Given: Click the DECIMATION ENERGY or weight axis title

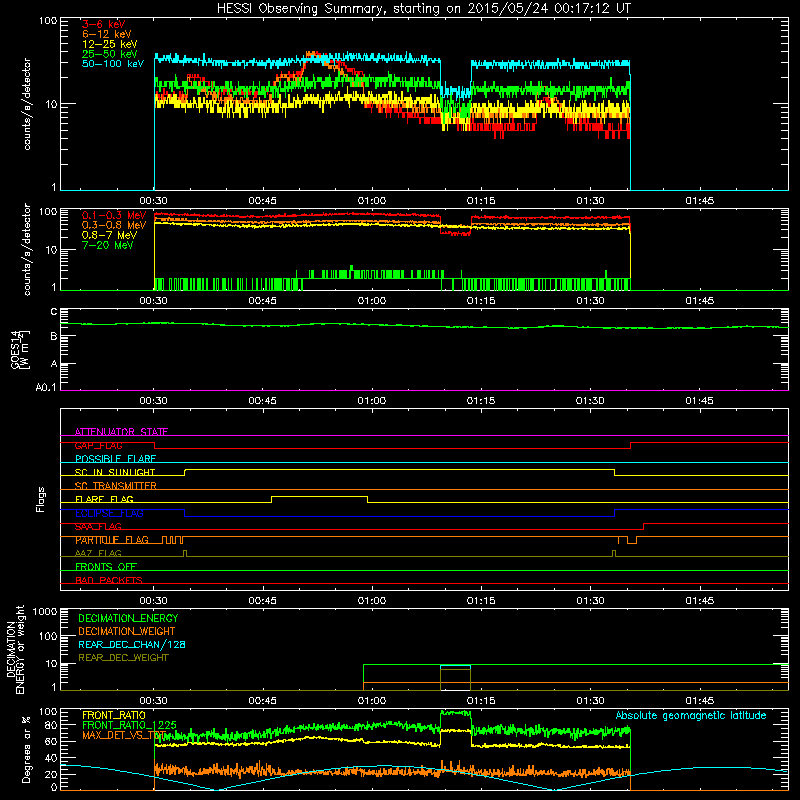Looking at the screenshot, I should [x=15, y=649].
